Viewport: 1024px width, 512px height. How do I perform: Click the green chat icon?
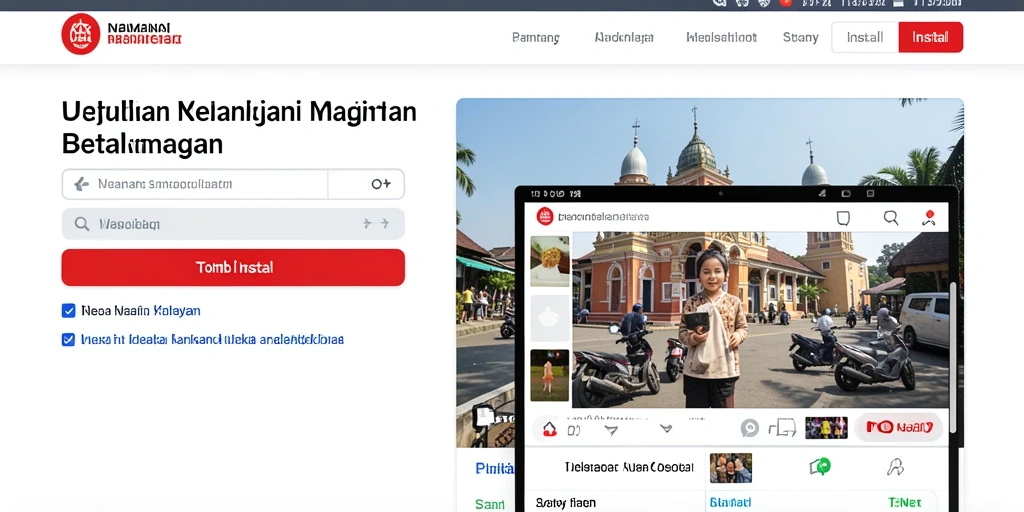(x=820, y=466)
